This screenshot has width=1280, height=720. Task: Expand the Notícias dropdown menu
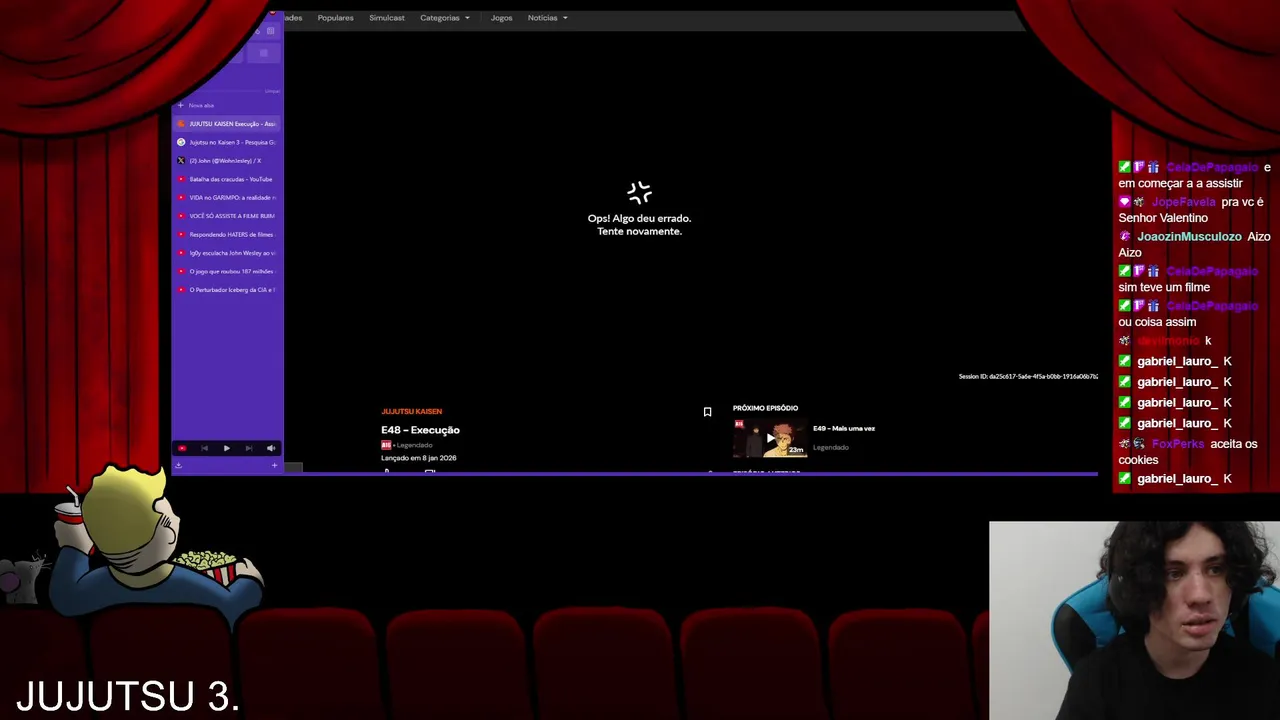click(547, 18)
